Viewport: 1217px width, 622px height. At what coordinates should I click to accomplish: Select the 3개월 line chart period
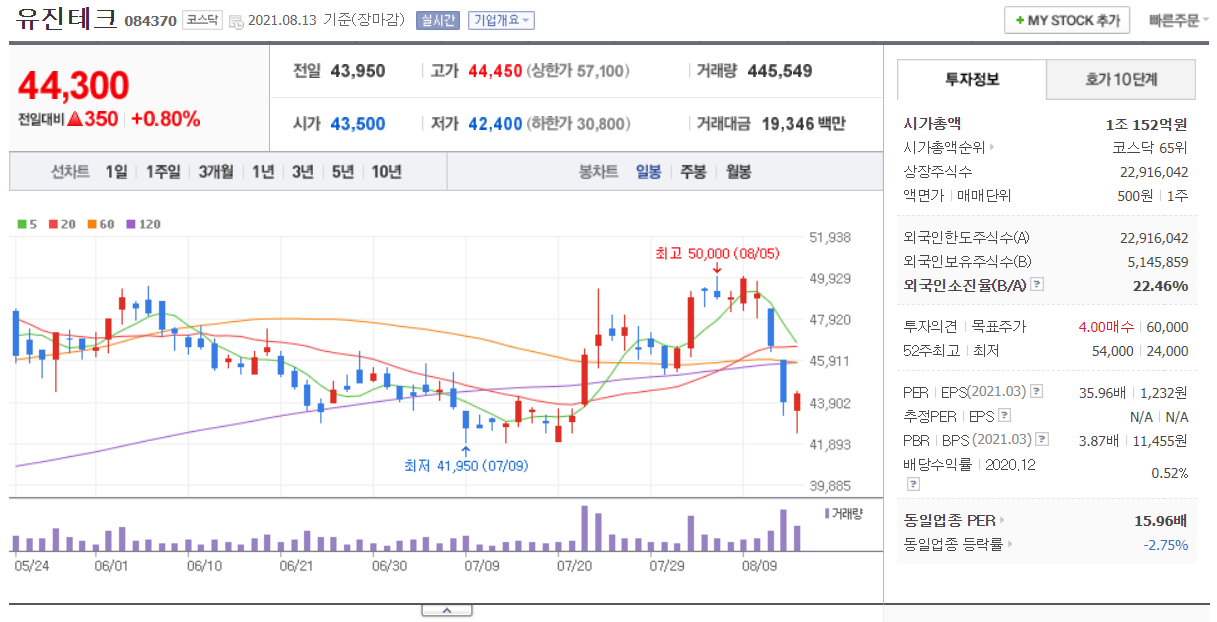216,171
